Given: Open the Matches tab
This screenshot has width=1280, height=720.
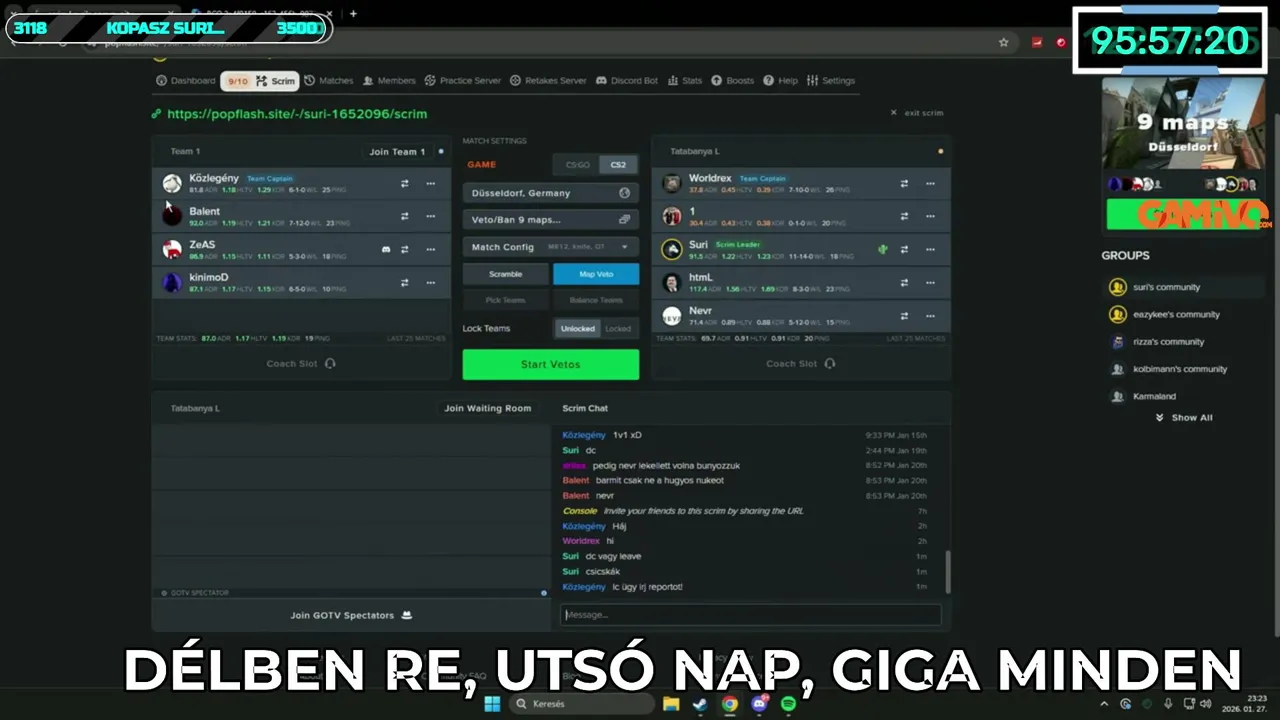Looking at the screenshot, I should pos(329,81).
